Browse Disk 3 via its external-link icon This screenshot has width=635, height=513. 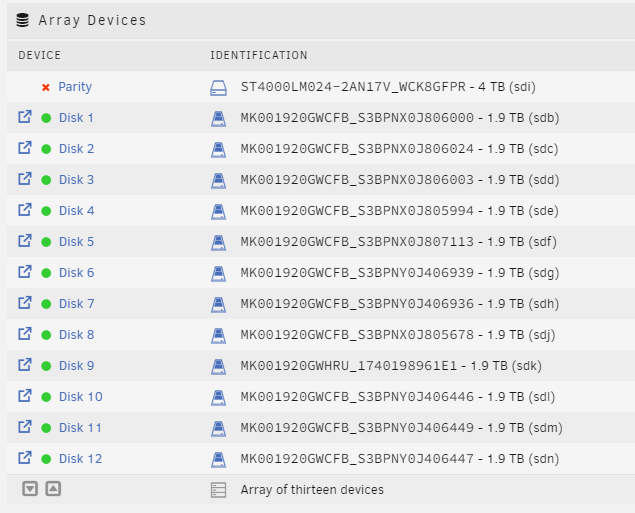(25, 179)
